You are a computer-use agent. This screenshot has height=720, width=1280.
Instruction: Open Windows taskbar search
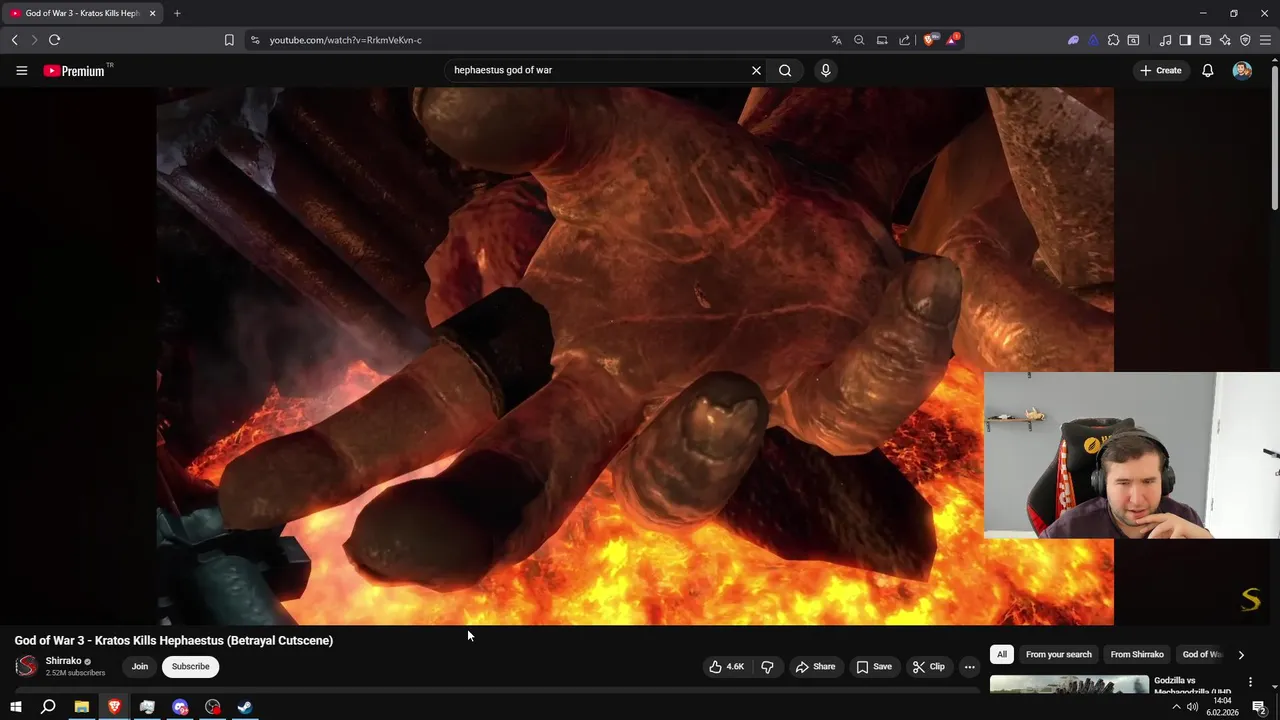(48, 707)
